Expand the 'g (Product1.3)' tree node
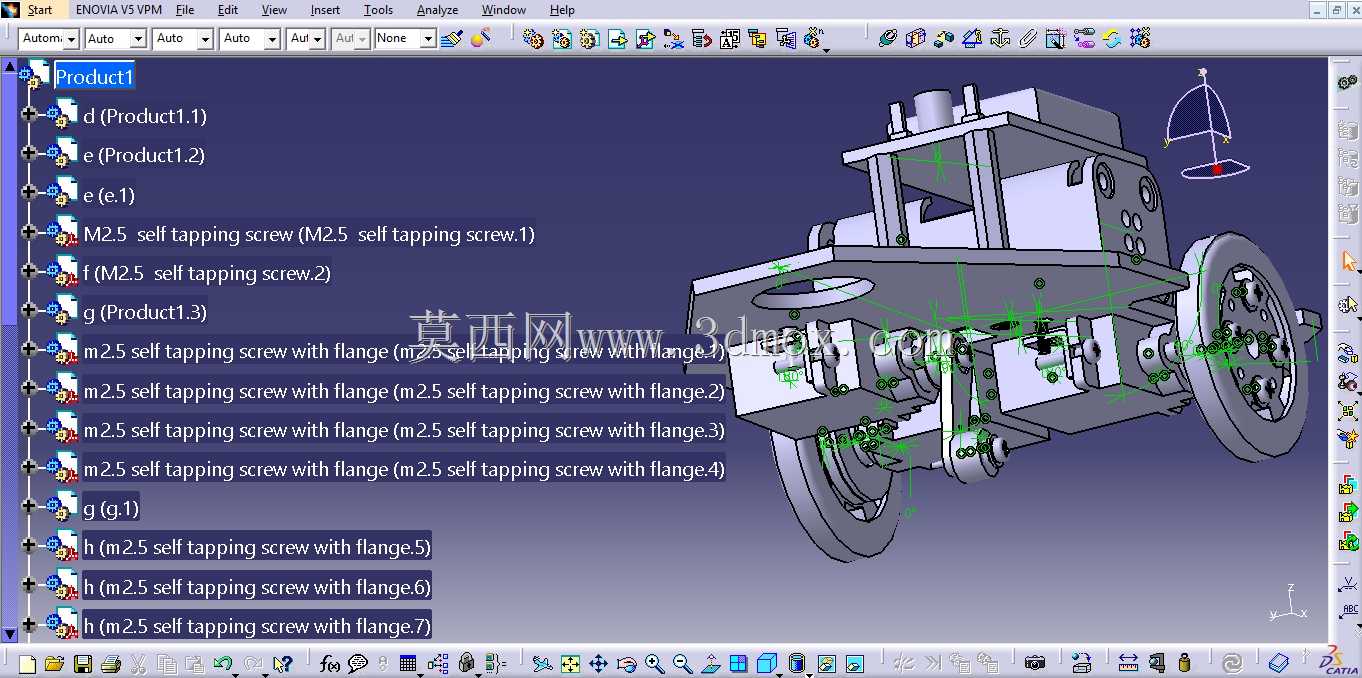This screenshot has width=1362, height=678. [x=29, y=311]
